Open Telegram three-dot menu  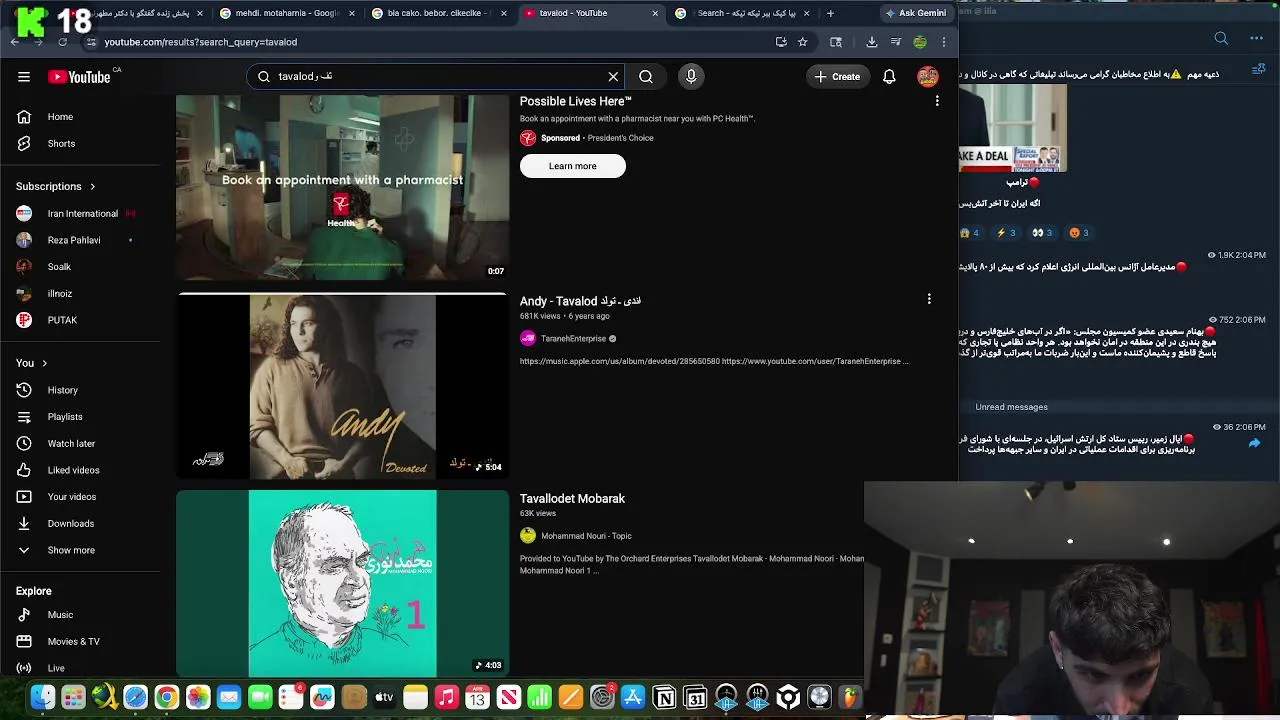tap(1257, 38)
